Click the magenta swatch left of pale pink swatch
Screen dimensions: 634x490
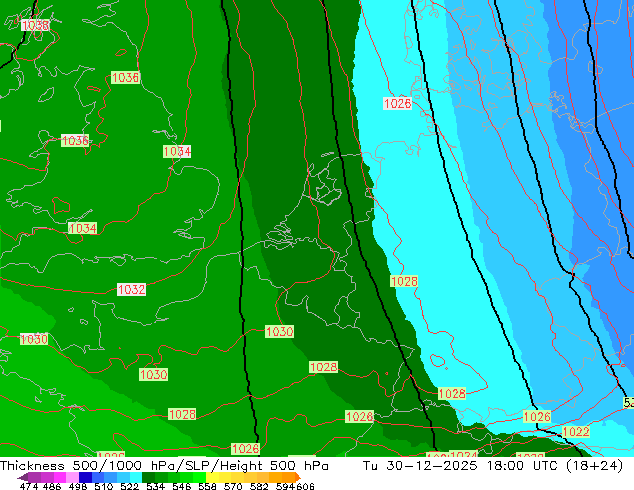(x=60, y=477)
